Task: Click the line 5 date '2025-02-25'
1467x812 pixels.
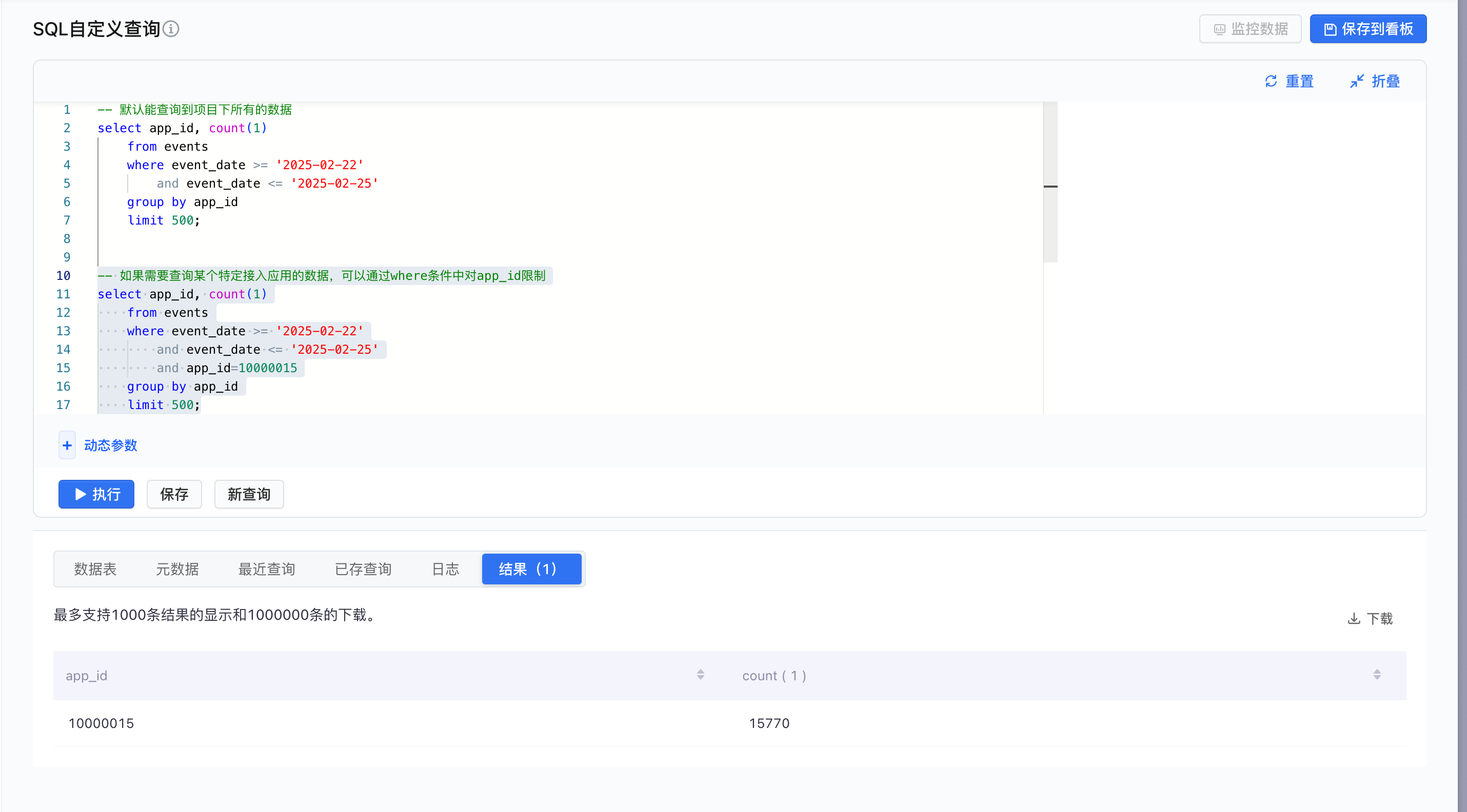Action: point(334,183)
